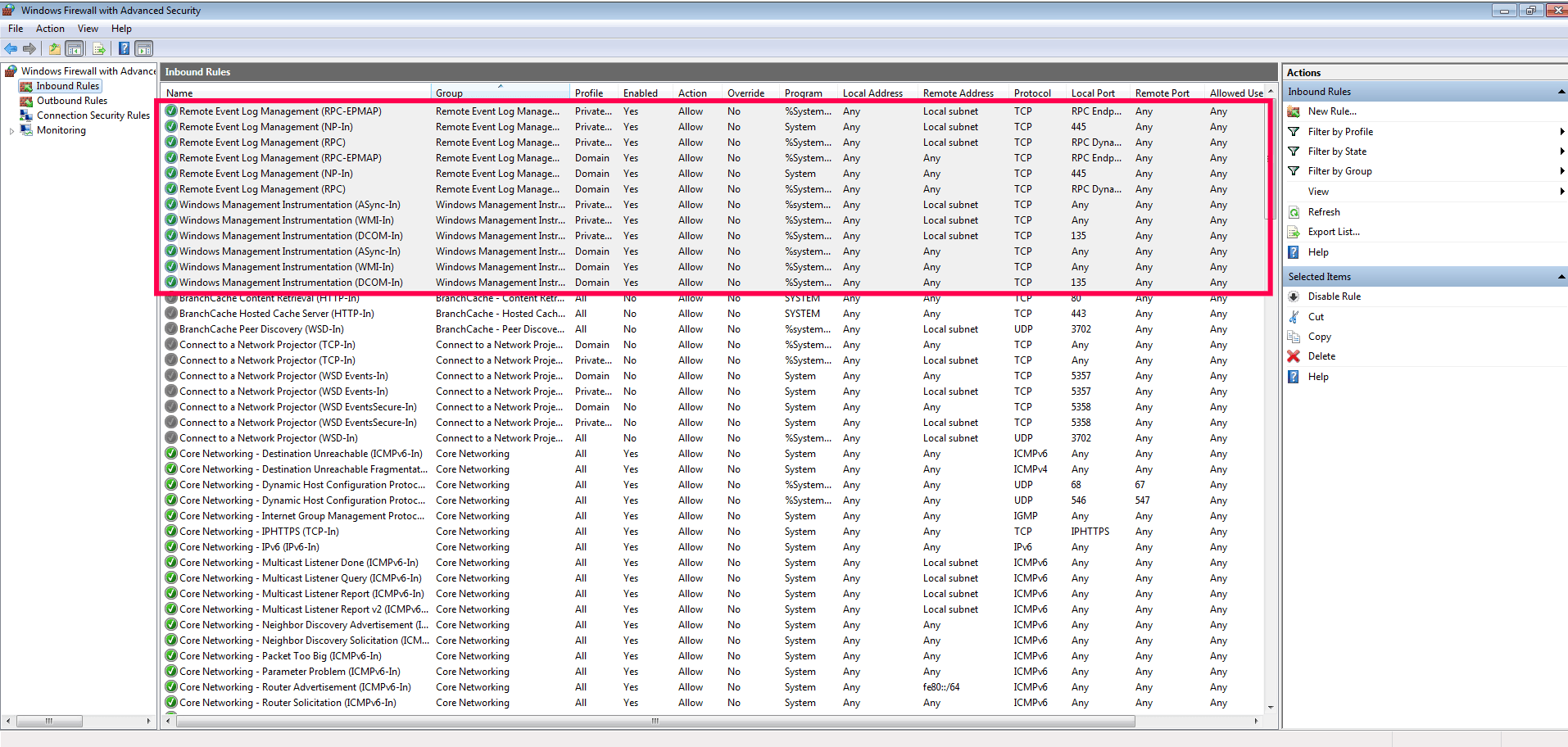
Task: Expand the Monitoring tree node
Action: [x=11, y=131]
